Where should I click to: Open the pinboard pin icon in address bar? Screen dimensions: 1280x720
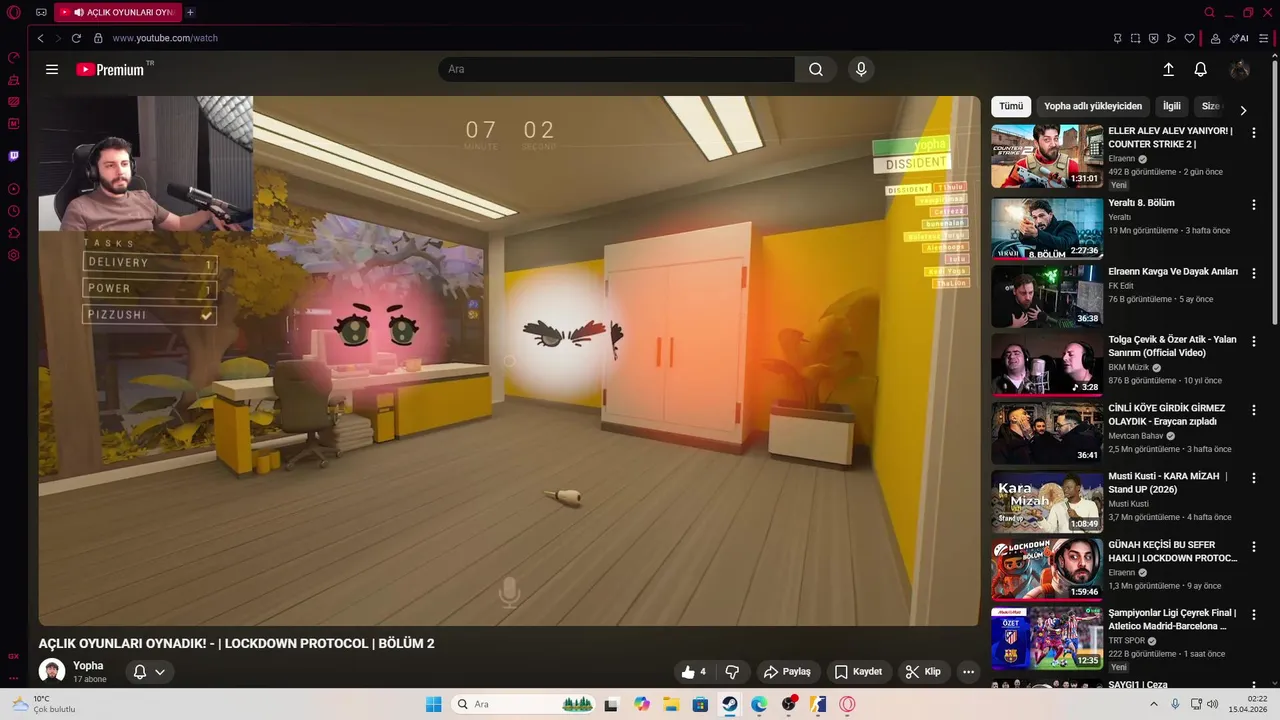click(1117, 38)
